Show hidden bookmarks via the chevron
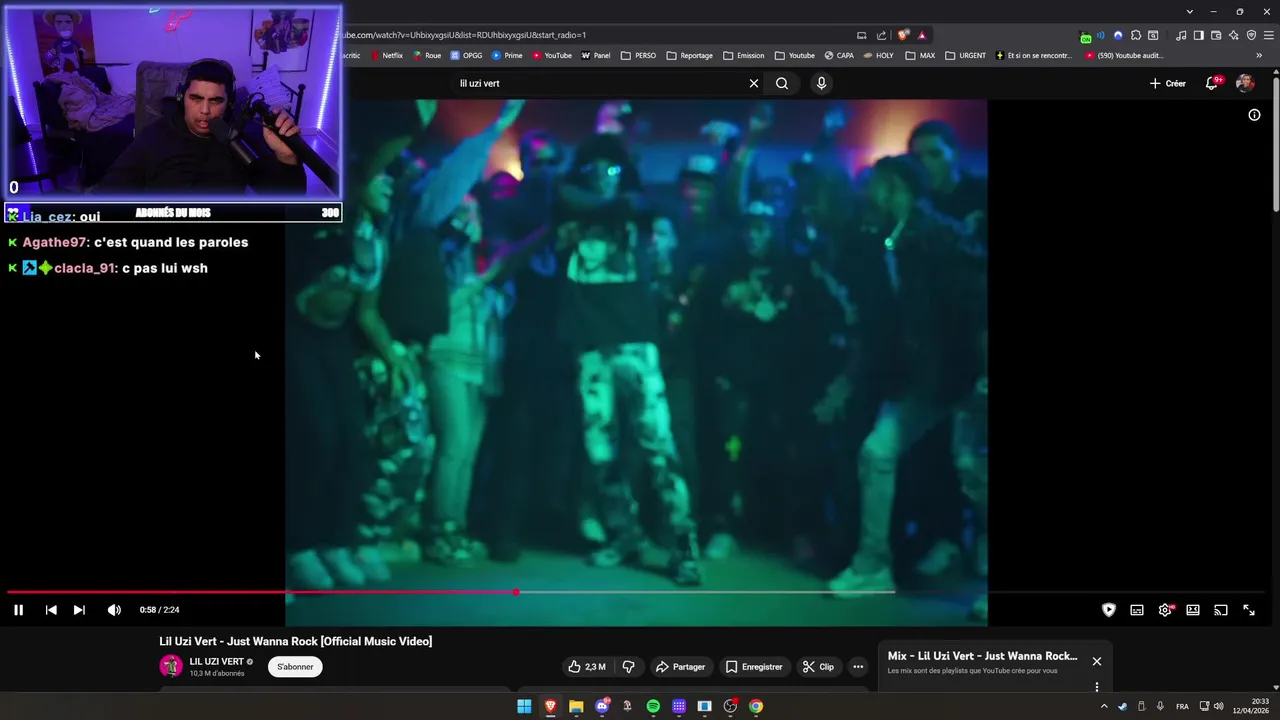1280x720 pixels. (1259, 56)
